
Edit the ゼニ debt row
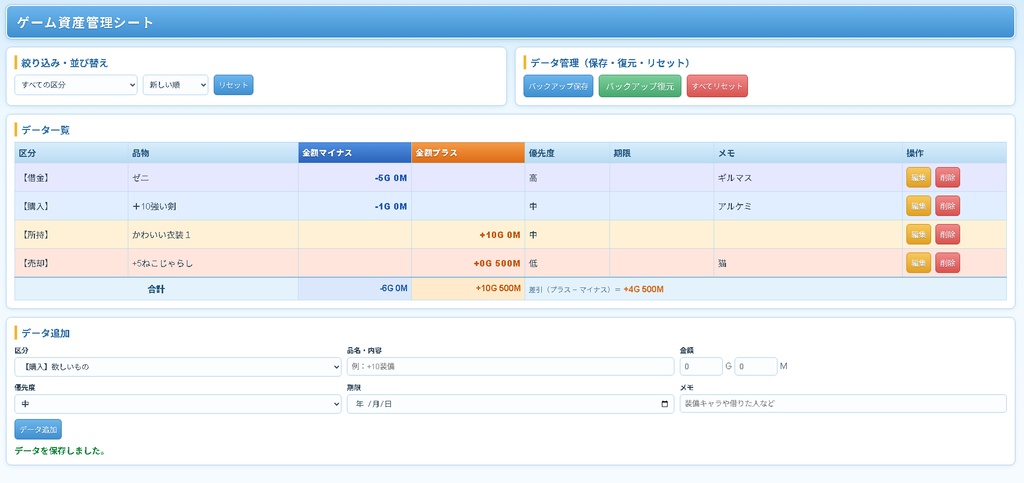pyautogui.click(x=918, y=178)
